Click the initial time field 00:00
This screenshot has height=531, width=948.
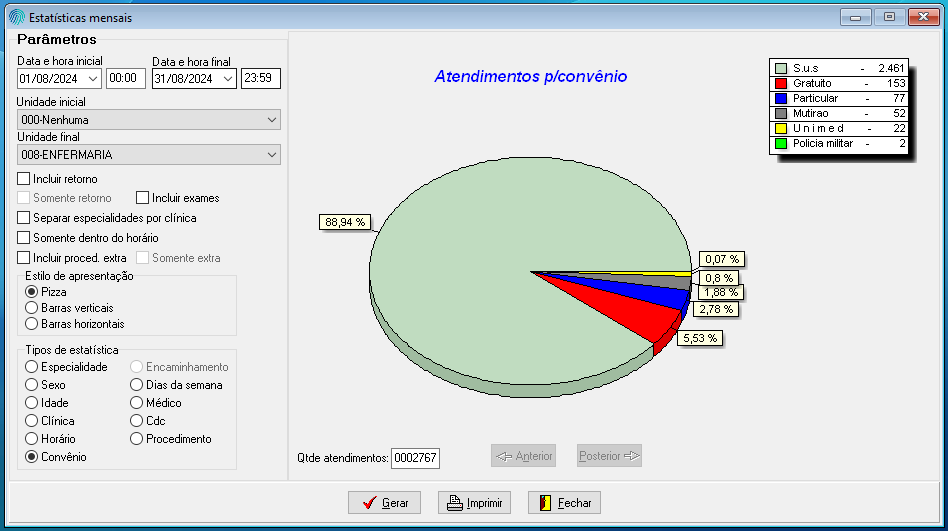coord(126,78)
